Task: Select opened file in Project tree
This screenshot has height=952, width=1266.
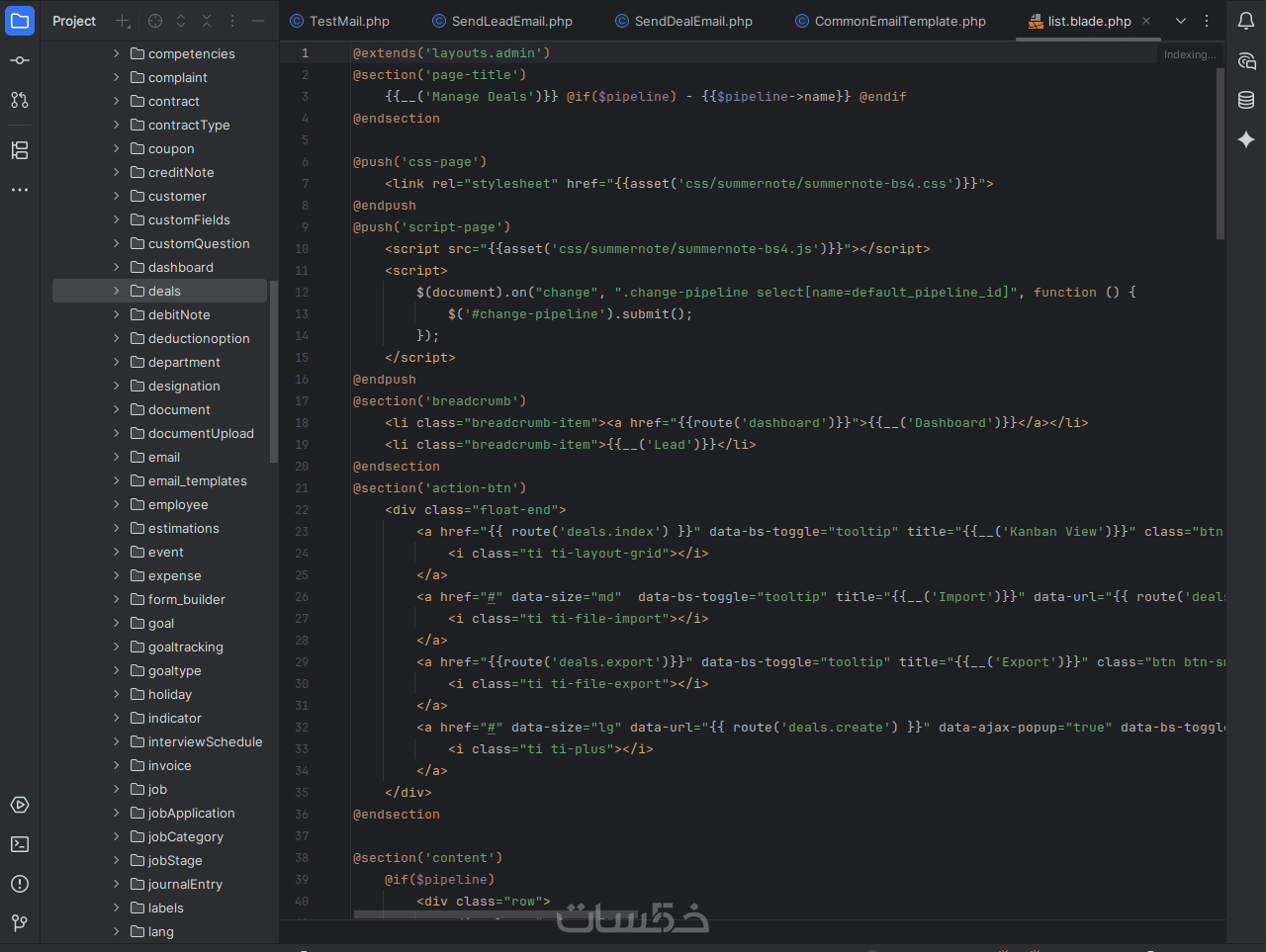Action: coord(155,21)
